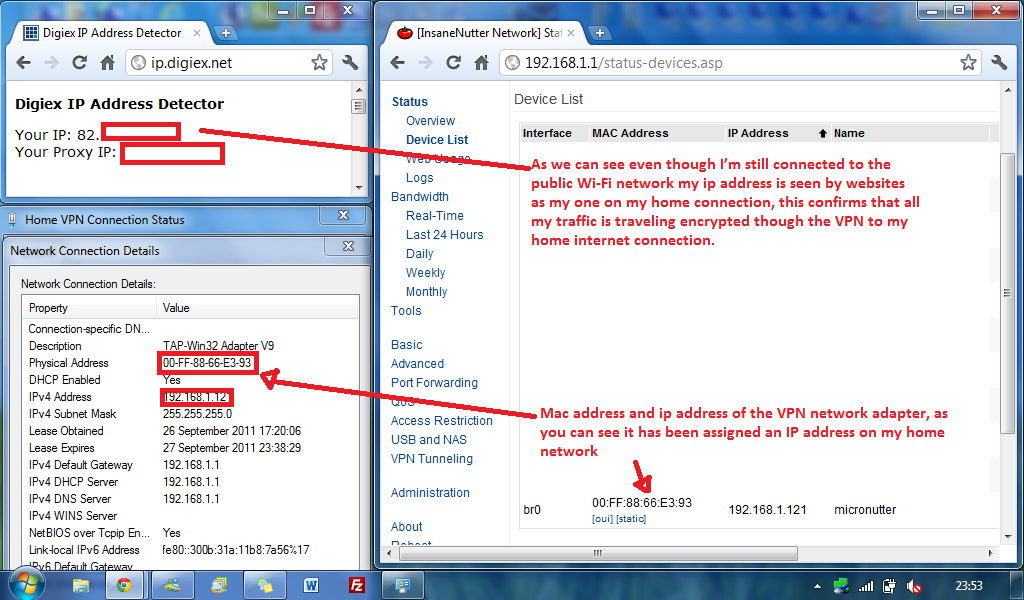Open Real-Time bandwidth page
Viewport: 1024px width, 600px height.
(x=434, y=215)
